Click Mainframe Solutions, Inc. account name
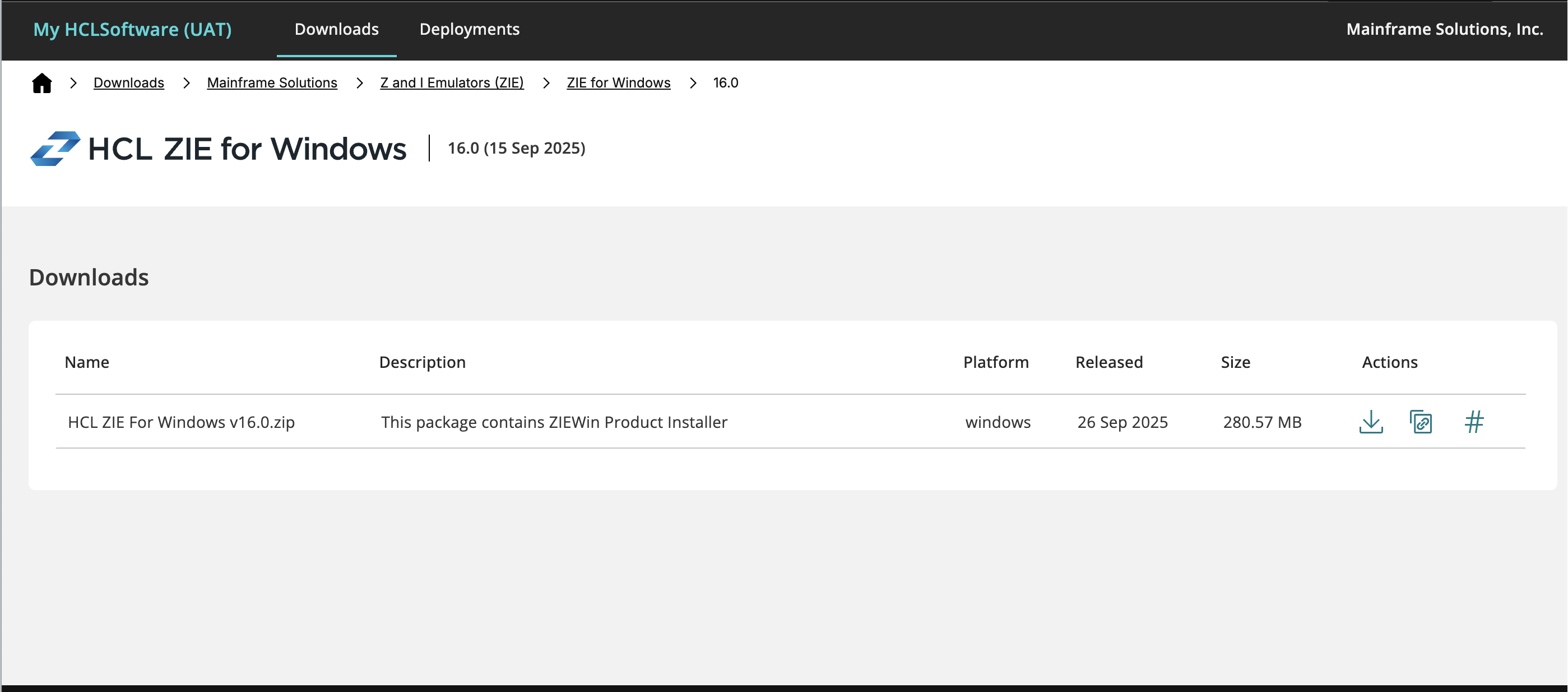 pyautogui.click(x=1444, y=29)
